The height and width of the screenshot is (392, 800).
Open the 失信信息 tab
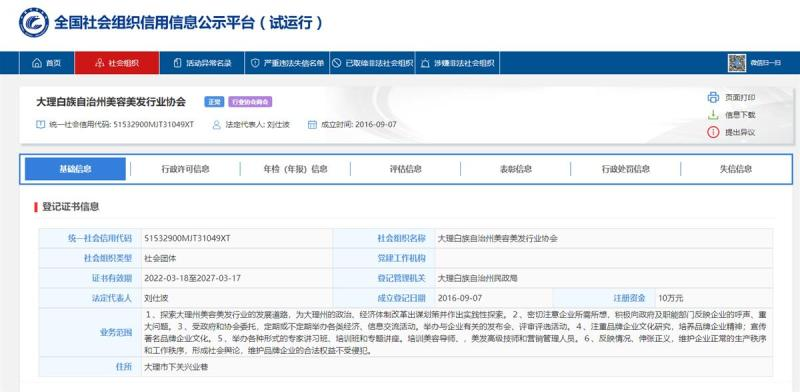(x=736, y=169)
